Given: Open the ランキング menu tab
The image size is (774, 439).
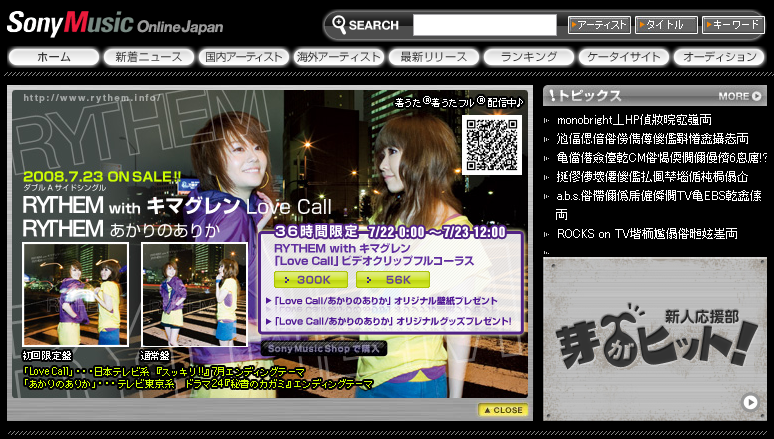Looking at the screenshot, I should pyautogui.click(x=529, y=57).
